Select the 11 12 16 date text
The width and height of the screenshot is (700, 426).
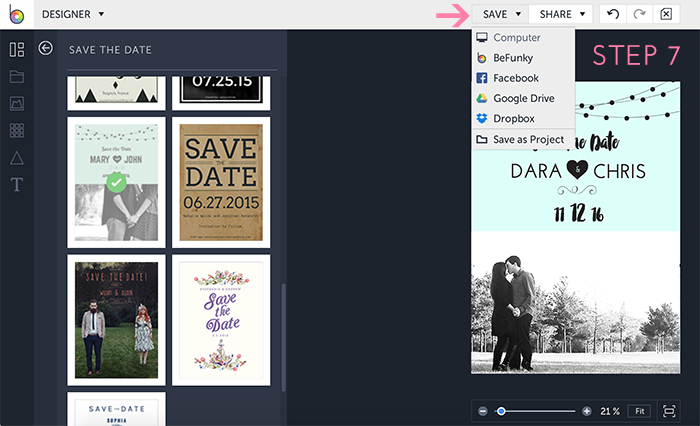click(579, 213)
